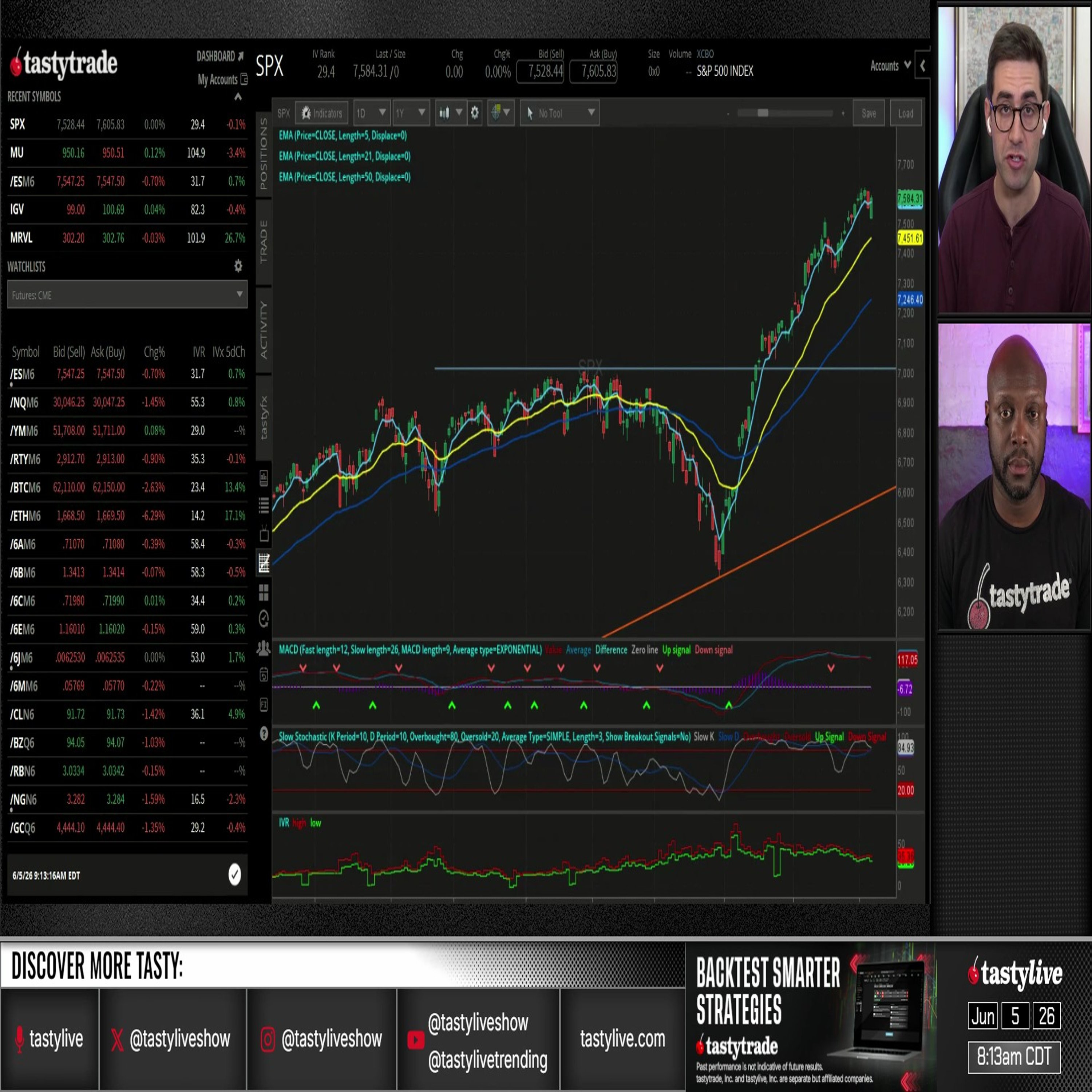This screenshot has height=1092, width=1092.
Task: Open the watchlists settings gear
Action: click(238, 266)
